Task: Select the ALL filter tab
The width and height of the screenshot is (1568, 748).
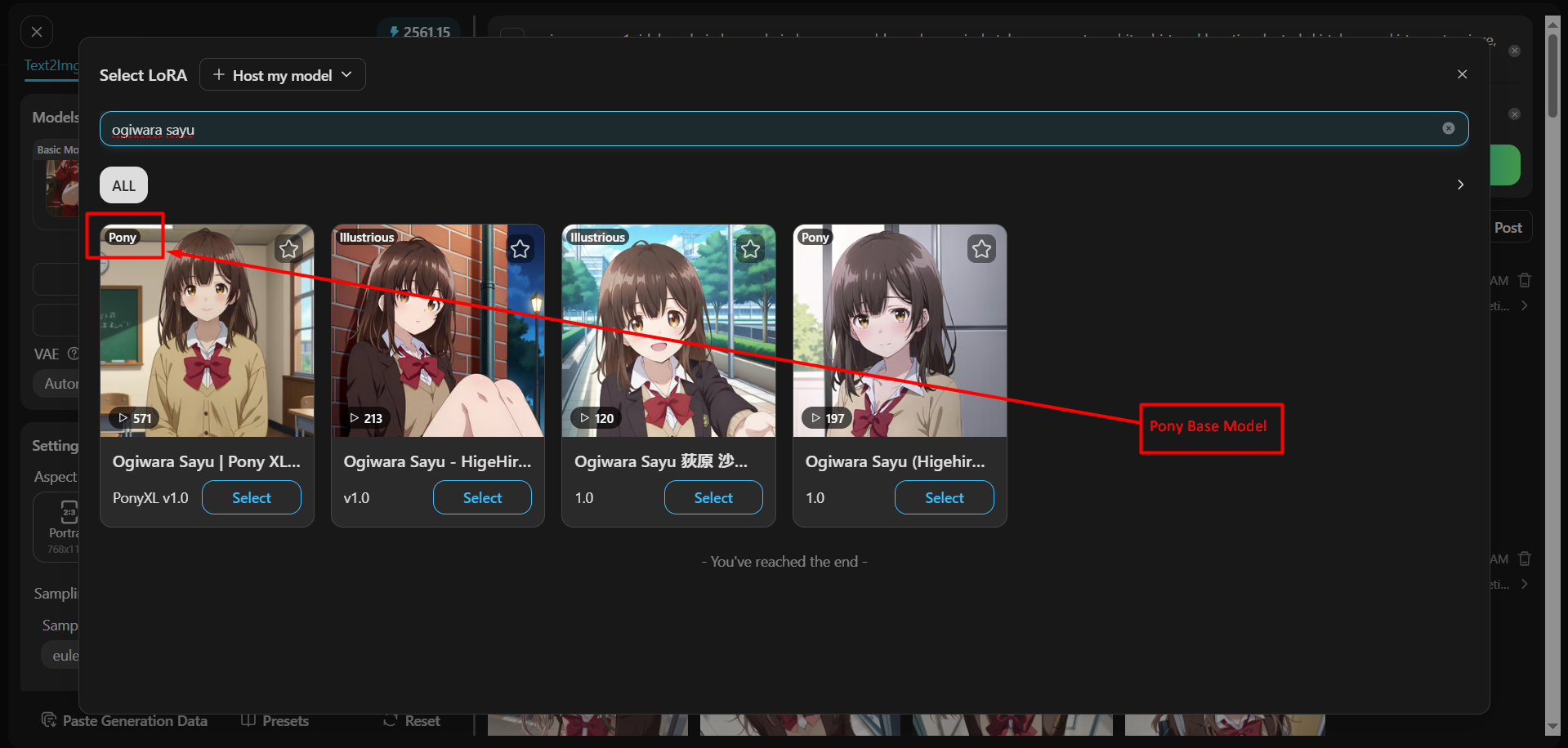Action: (x=123, y=185)
